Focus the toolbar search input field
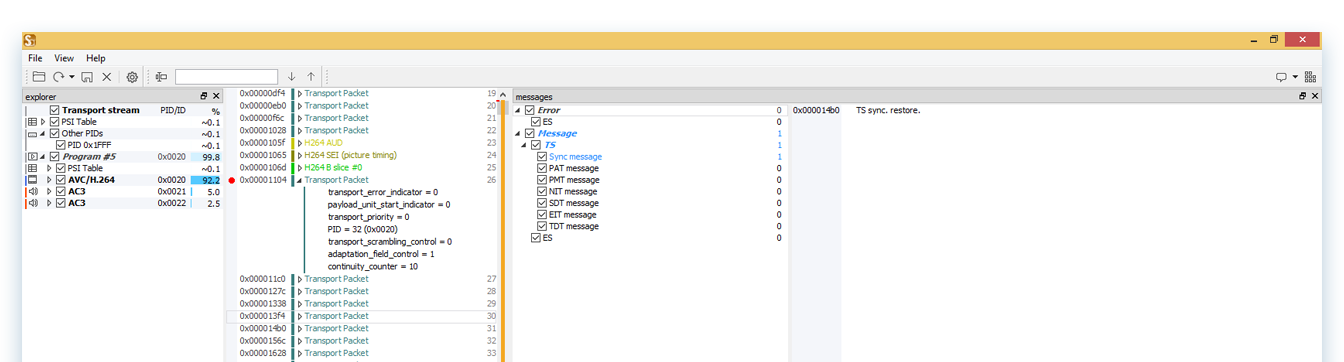This screenshot has width=1344, height=362. click(226, 77)
